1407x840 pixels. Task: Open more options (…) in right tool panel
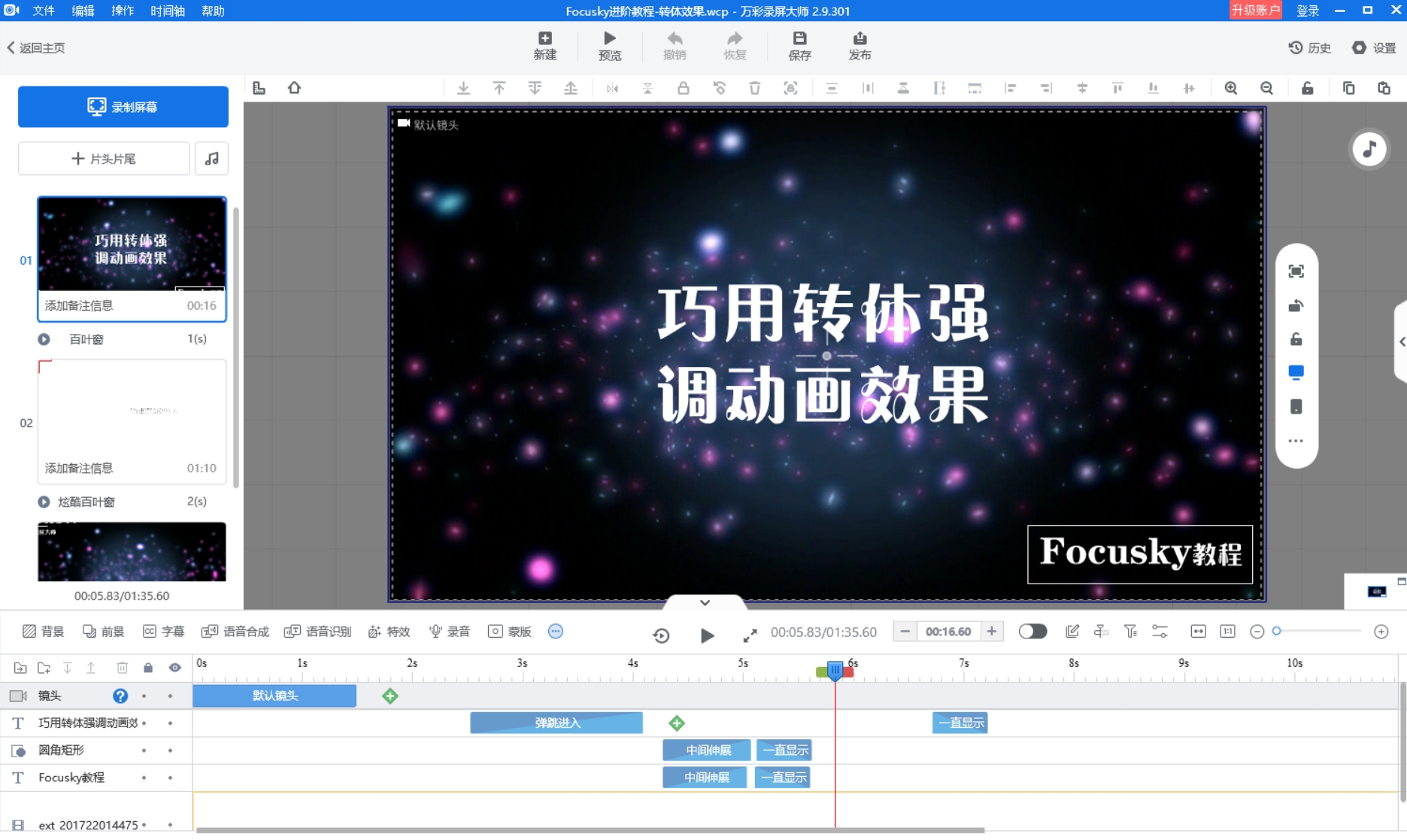(1296, 441)
